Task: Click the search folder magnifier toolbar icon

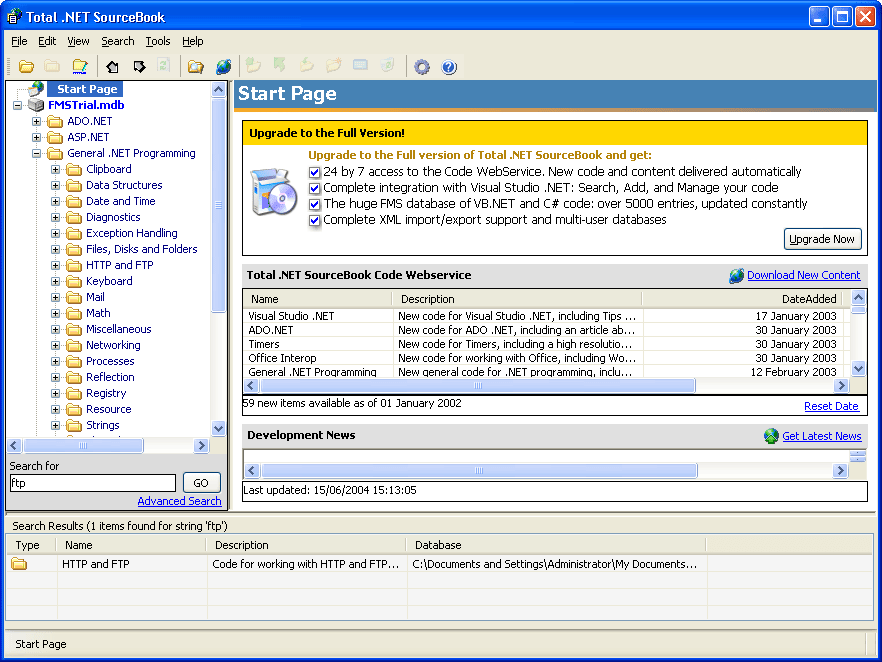Action: [x=196, y=67]
